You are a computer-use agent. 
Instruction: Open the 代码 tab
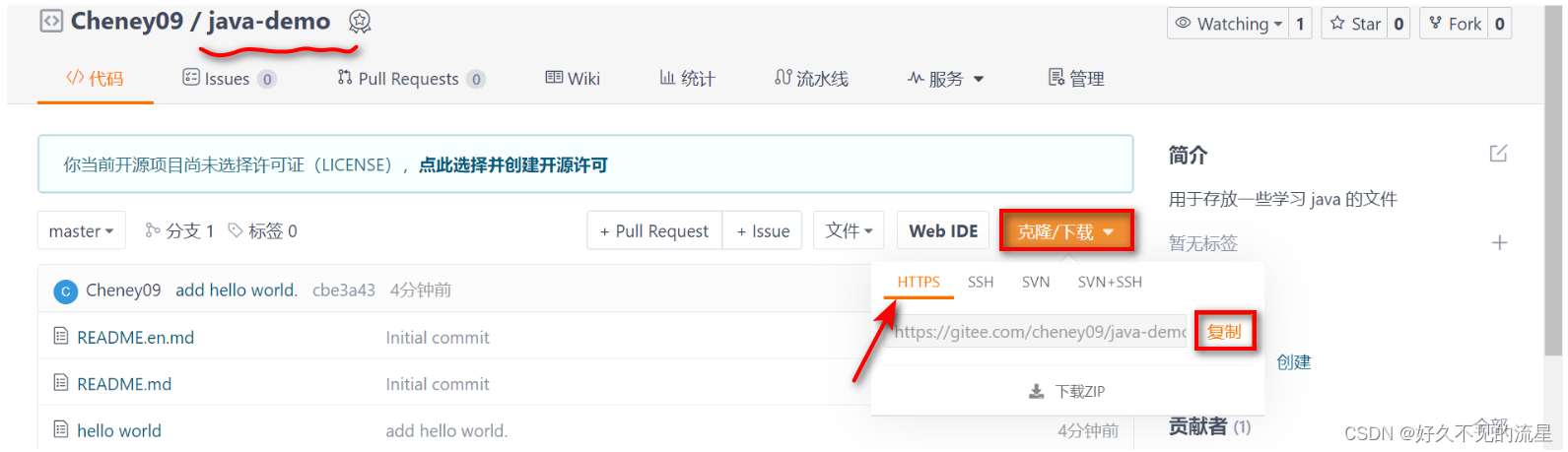pyautogui.click(x=95, y=79)
